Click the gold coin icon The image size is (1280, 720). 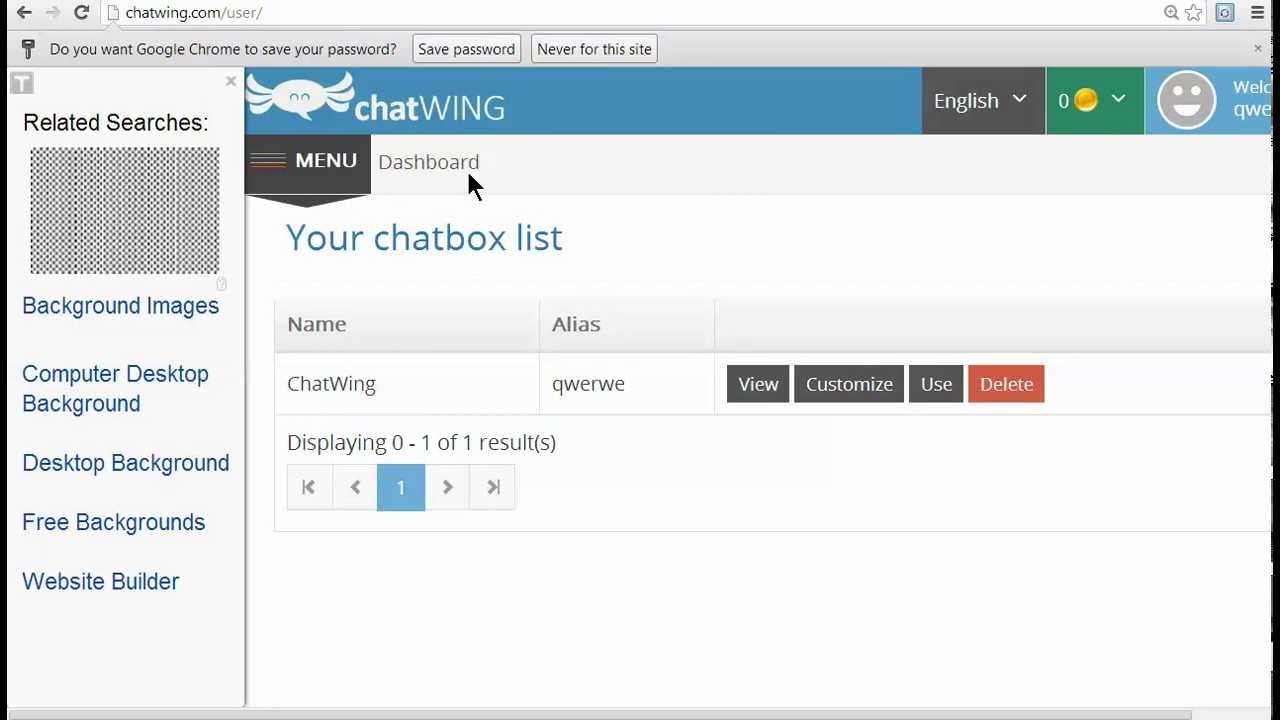click(1086, 100)
